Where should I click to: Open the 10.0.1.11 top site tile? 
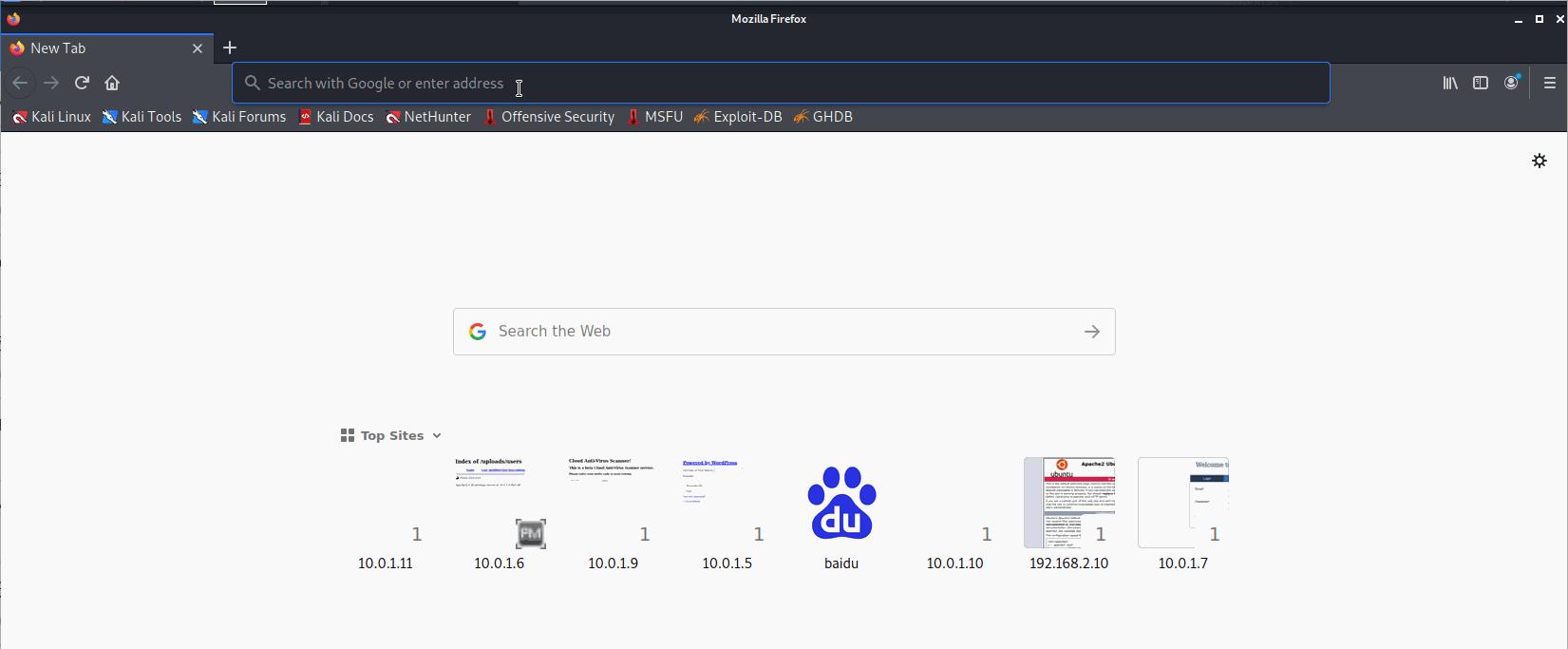click(x=386, y=514)
